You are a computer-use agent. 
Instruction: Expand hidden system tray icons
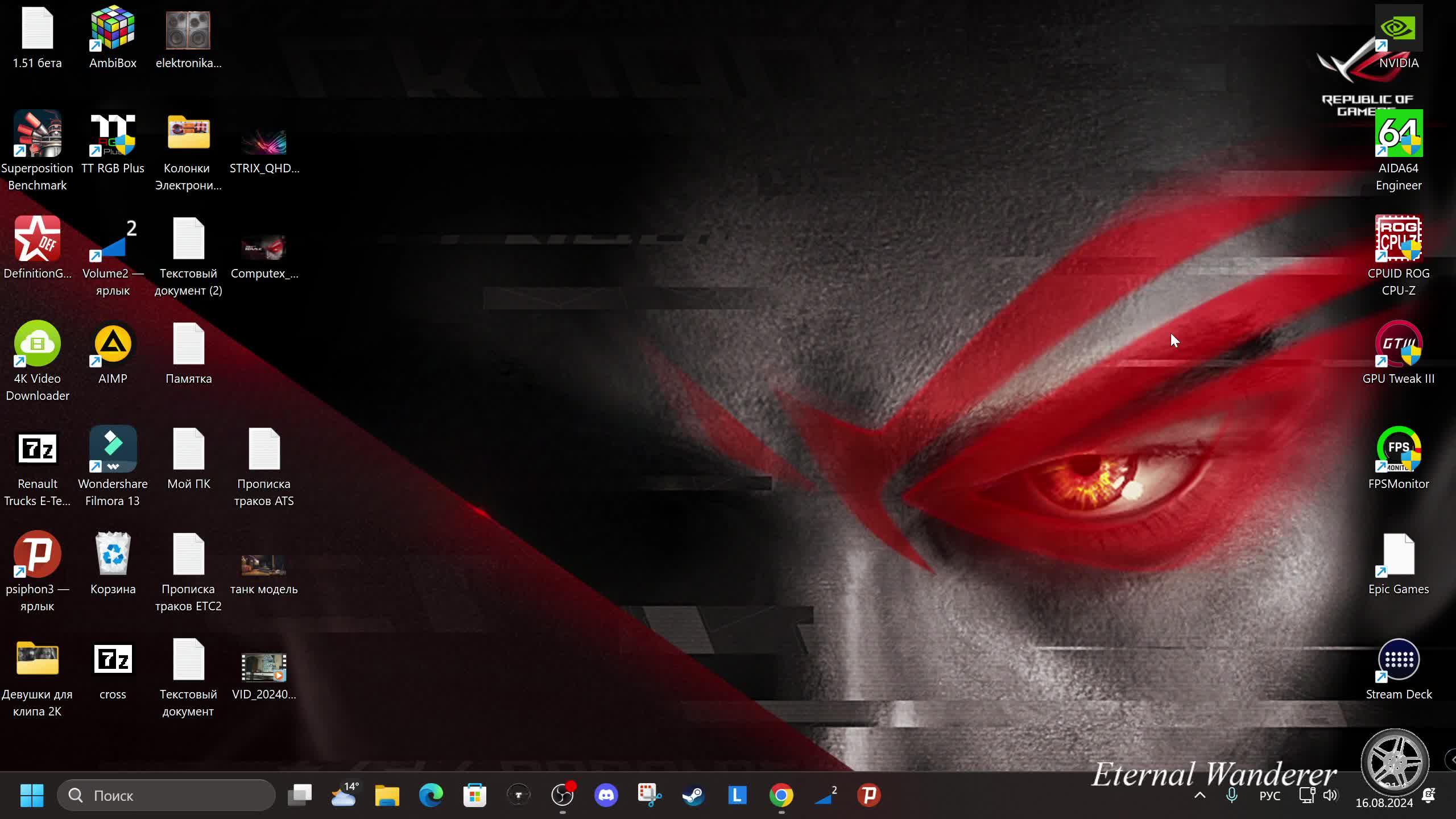tap(1200, 795)
